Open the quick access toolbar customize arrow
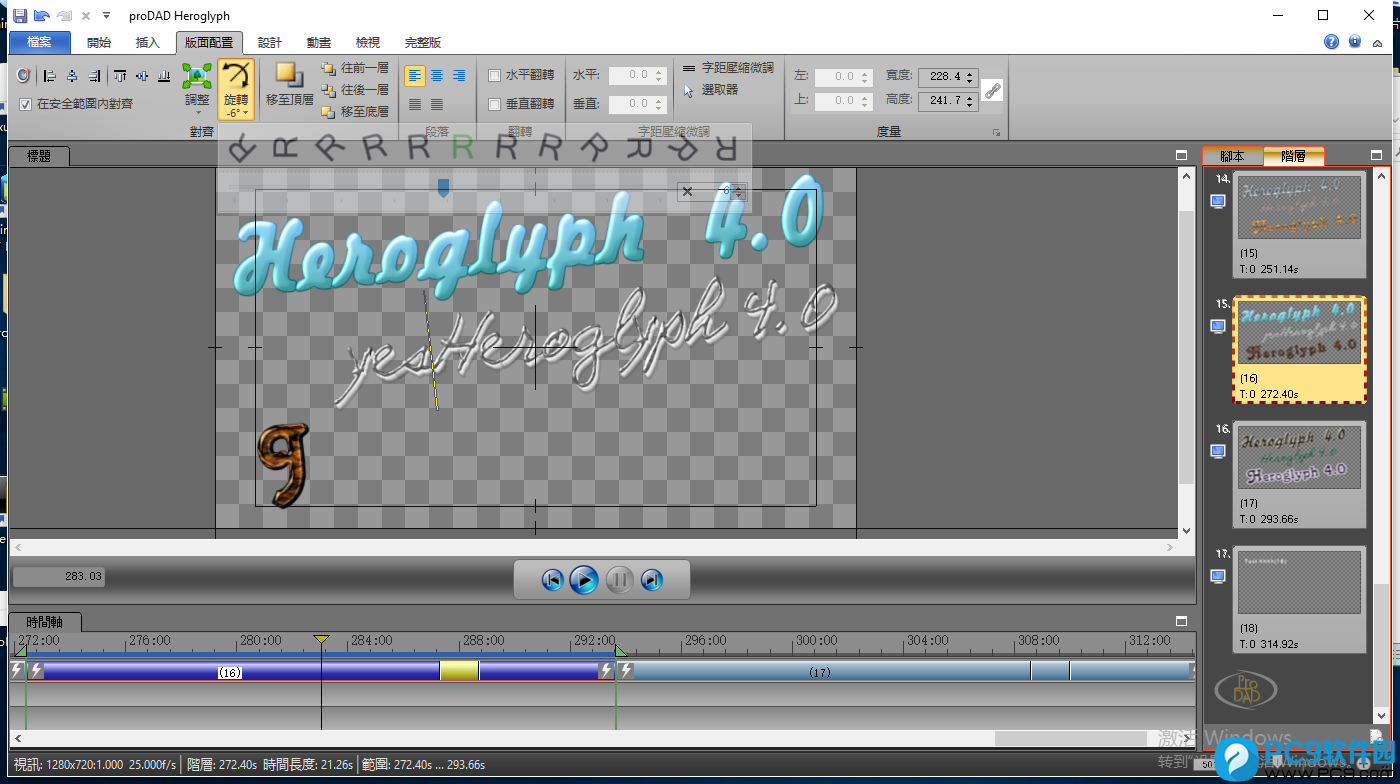Viewport: 1400px width, 784px height. pos(106,15)
